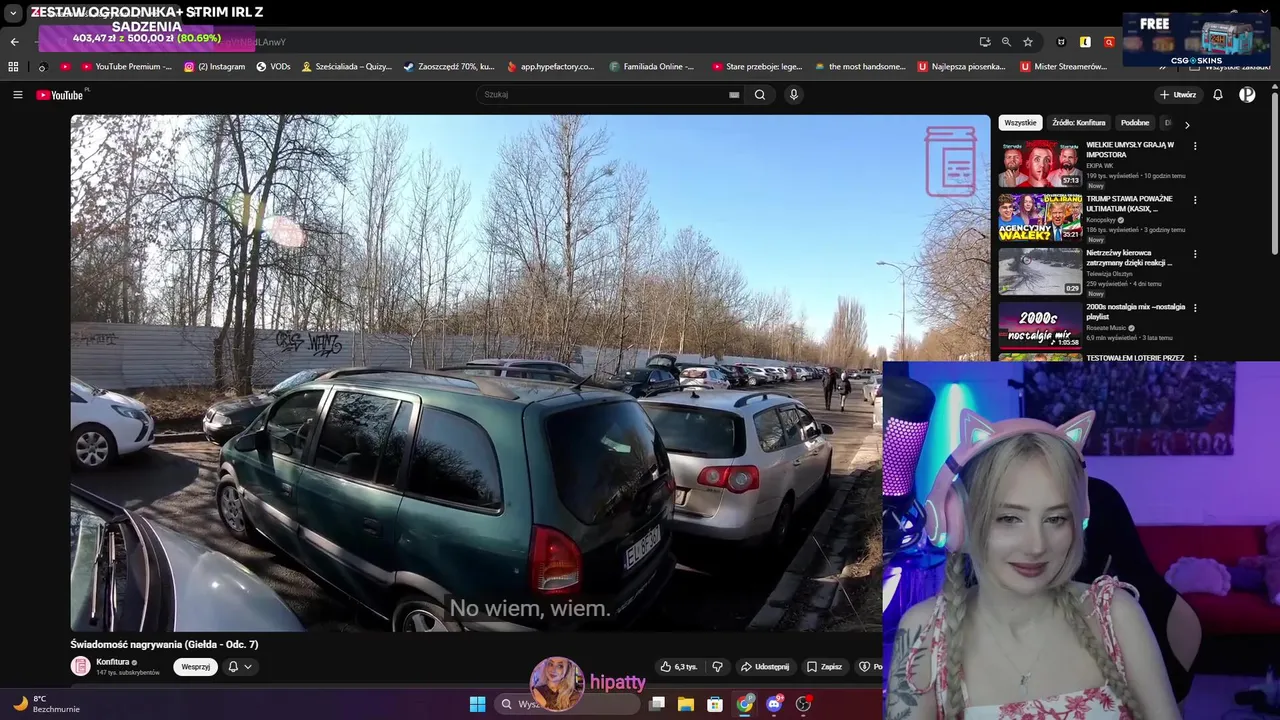Open the Utwórz create button

click(1178, 95)
